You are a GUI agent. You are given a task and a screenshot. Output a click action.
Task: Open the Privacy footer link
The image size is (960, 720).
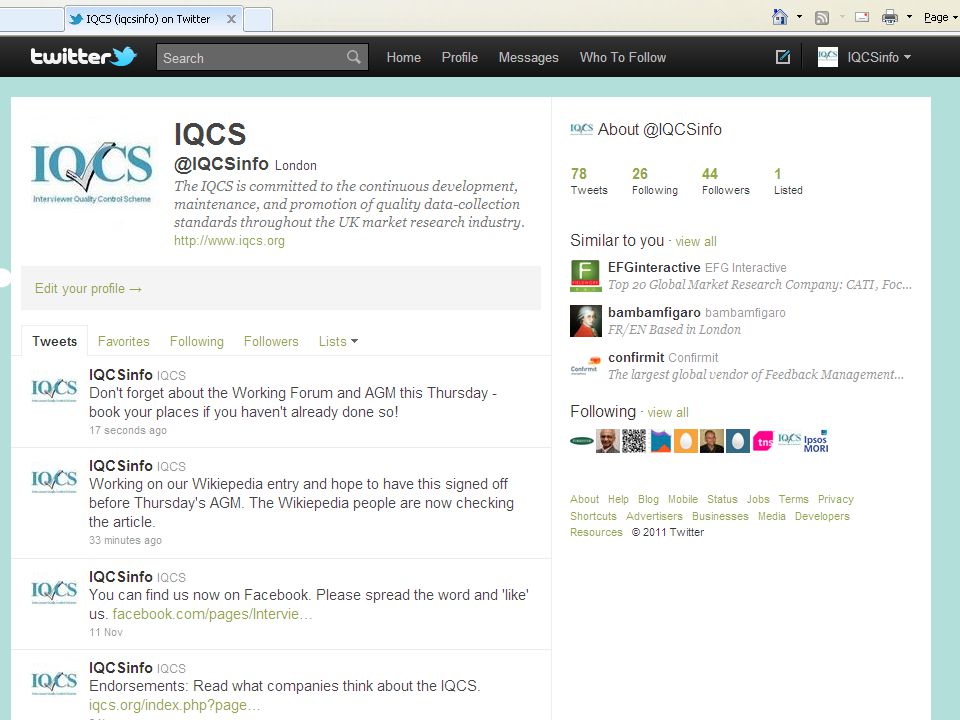pyautogui.click(x=835, y=499)
